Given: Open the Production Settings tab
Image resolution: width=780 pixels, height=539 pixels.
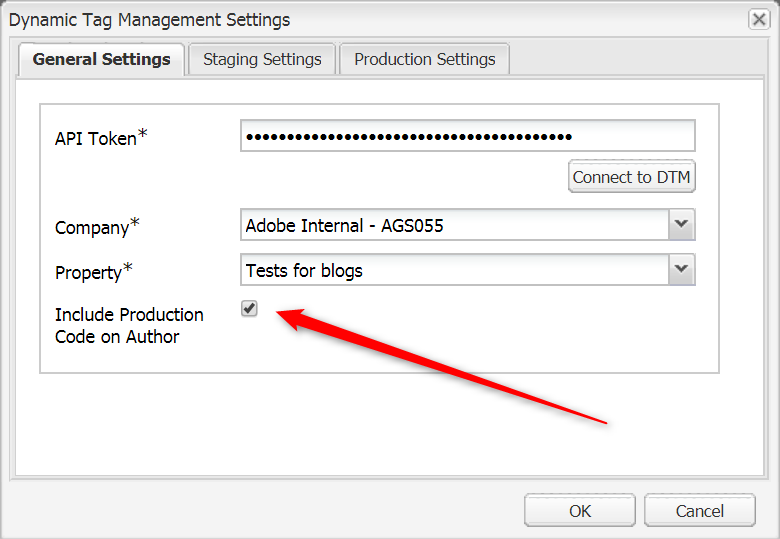Looking at the screenshot, I should point(424,59).
